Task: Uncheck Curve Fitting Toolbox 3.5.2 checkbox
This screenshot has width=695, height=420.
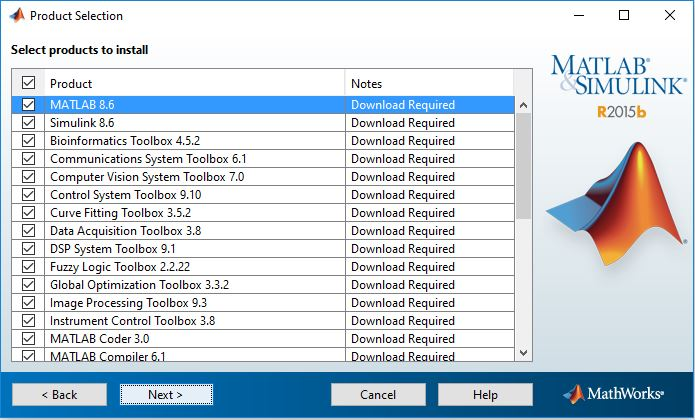Action: (x=28, y=213)
